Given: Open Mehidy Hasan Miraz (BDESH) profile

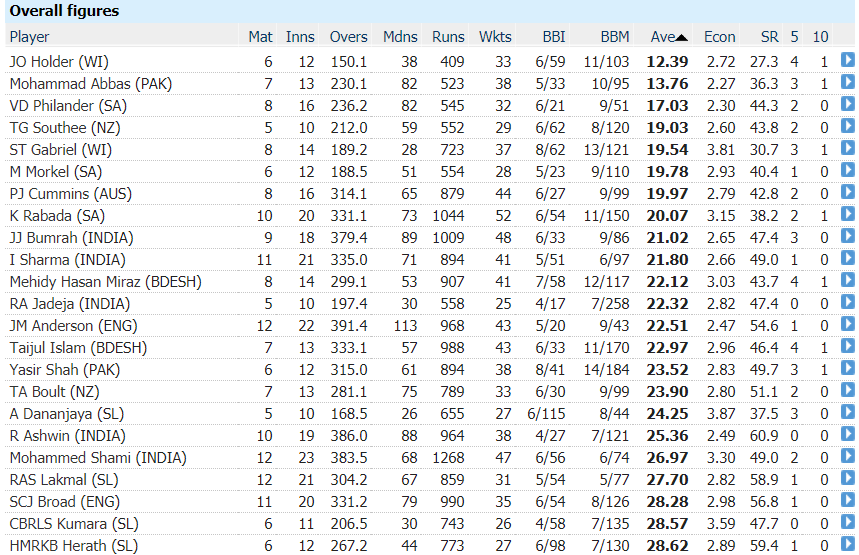Looking at the screenshot, I should (106, 282).
